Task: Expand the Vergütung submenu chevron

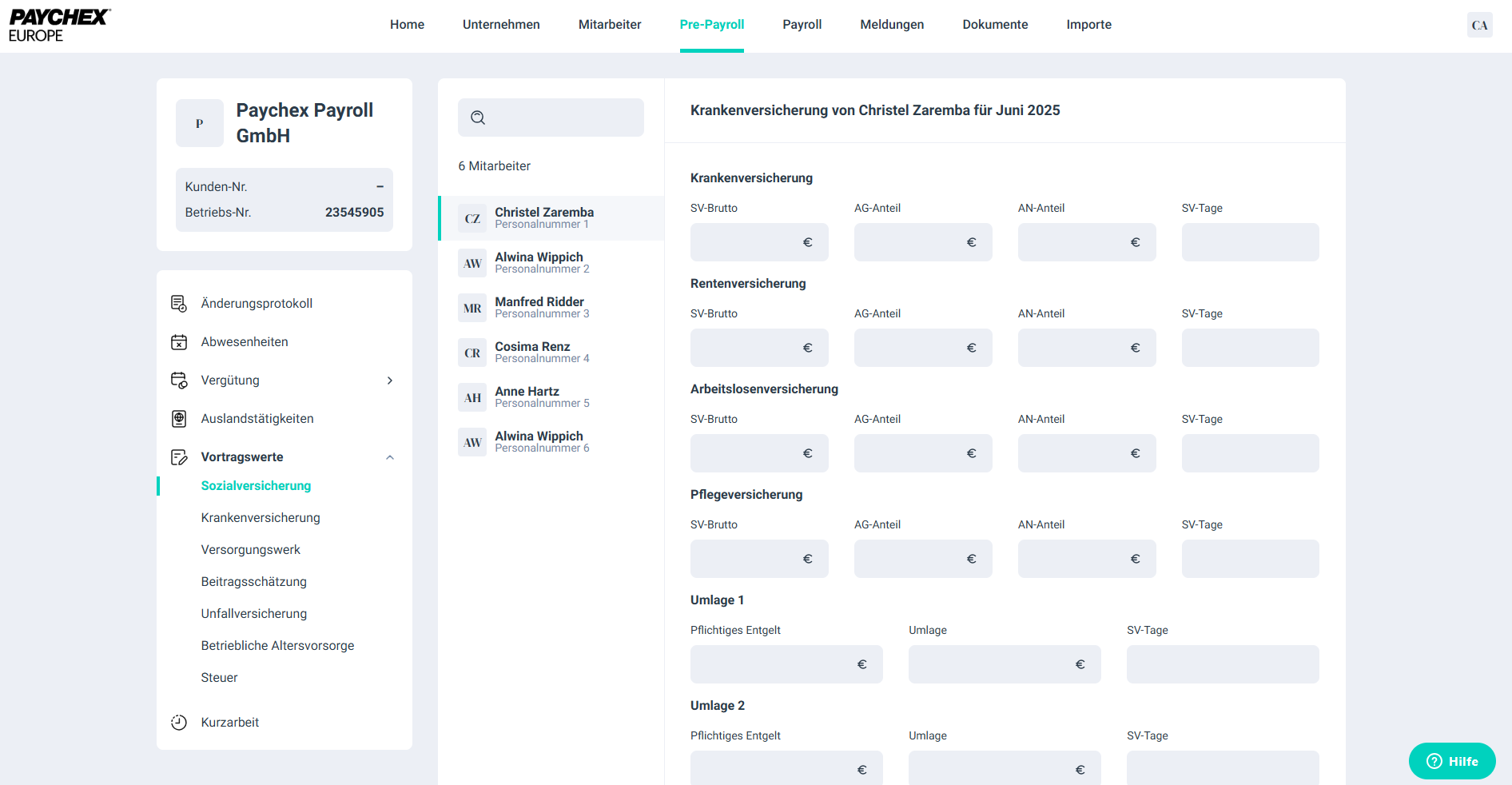Action: pyautogui.click(x=390, y=381)
